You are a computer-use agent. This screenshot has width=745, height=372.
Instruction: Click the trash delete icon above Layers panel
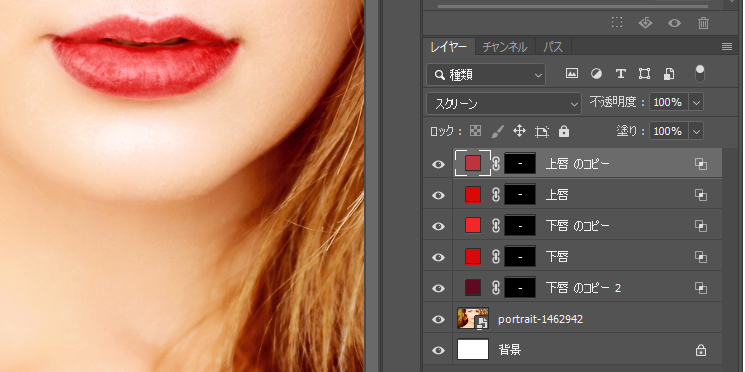(704, 22)
